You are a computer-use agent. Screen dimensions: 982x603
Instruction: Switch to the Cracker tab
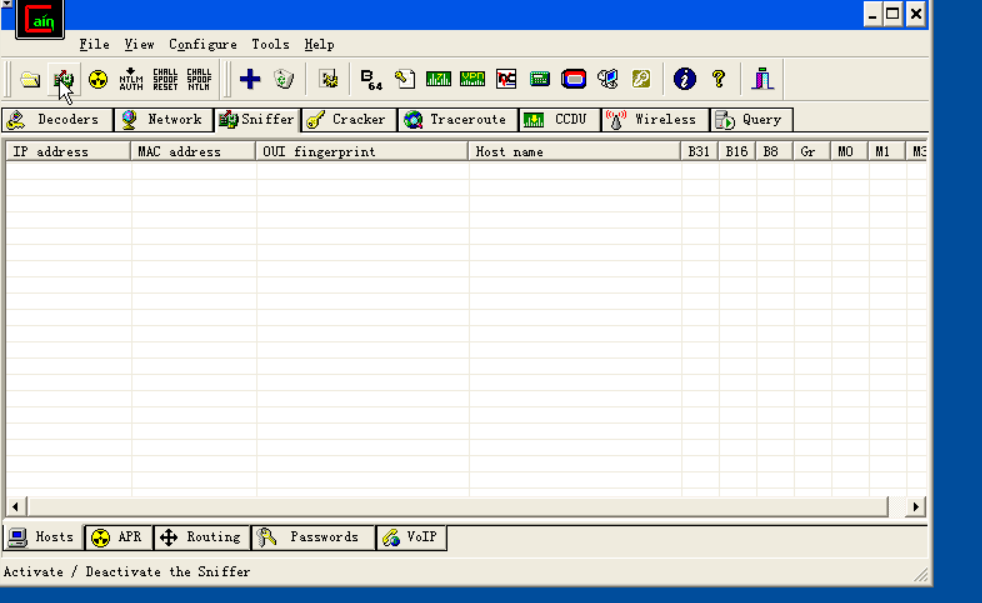coord(349,120)
